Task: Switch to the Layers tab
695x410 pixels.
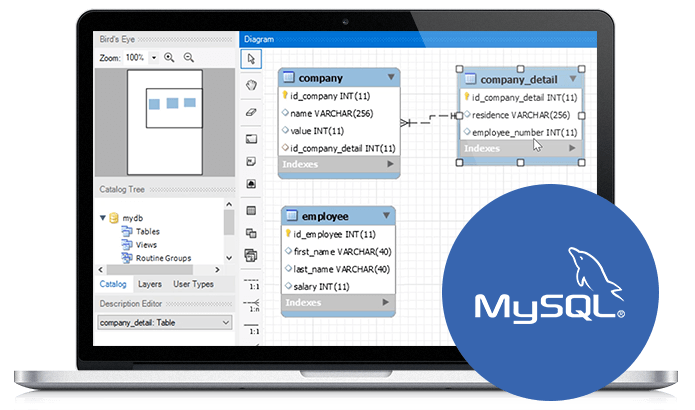Action: click(x=150, y=285)
